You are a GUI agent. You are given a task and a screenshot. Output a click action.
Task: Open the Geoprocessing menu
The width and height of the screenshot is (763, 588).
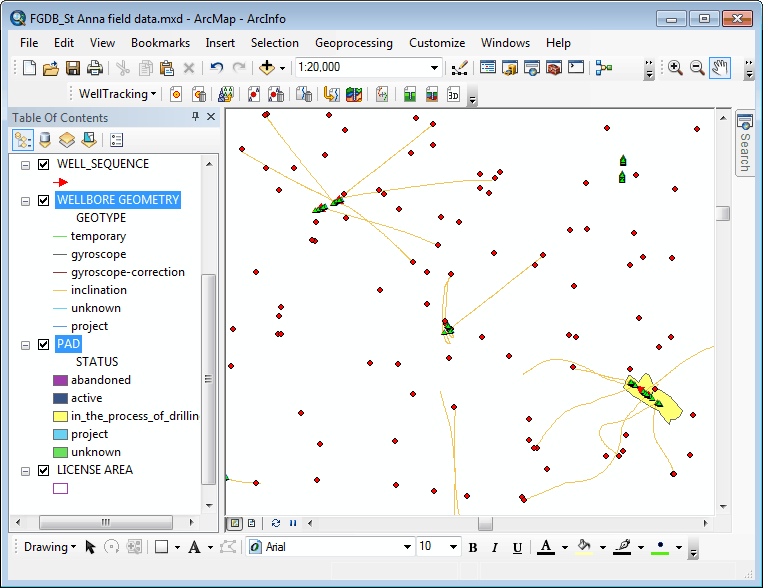click(354, 43)
